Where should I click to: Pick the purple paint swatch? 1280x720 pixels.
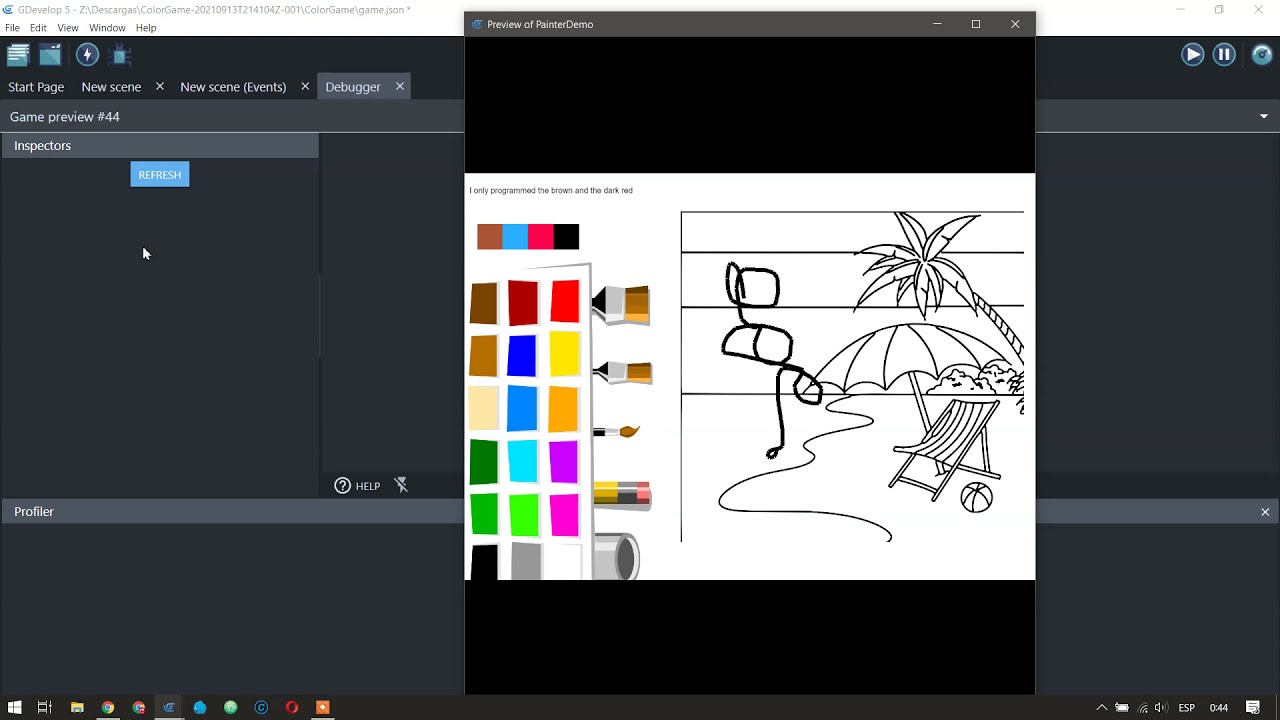coord(564,462)
